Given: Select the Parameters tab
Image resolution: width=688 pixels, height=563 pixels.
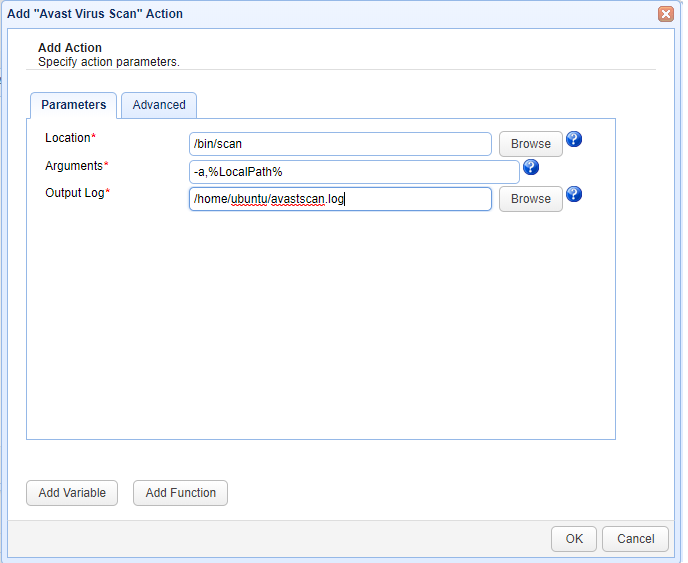Looking at the screenshot, I should tap(73, 105).
